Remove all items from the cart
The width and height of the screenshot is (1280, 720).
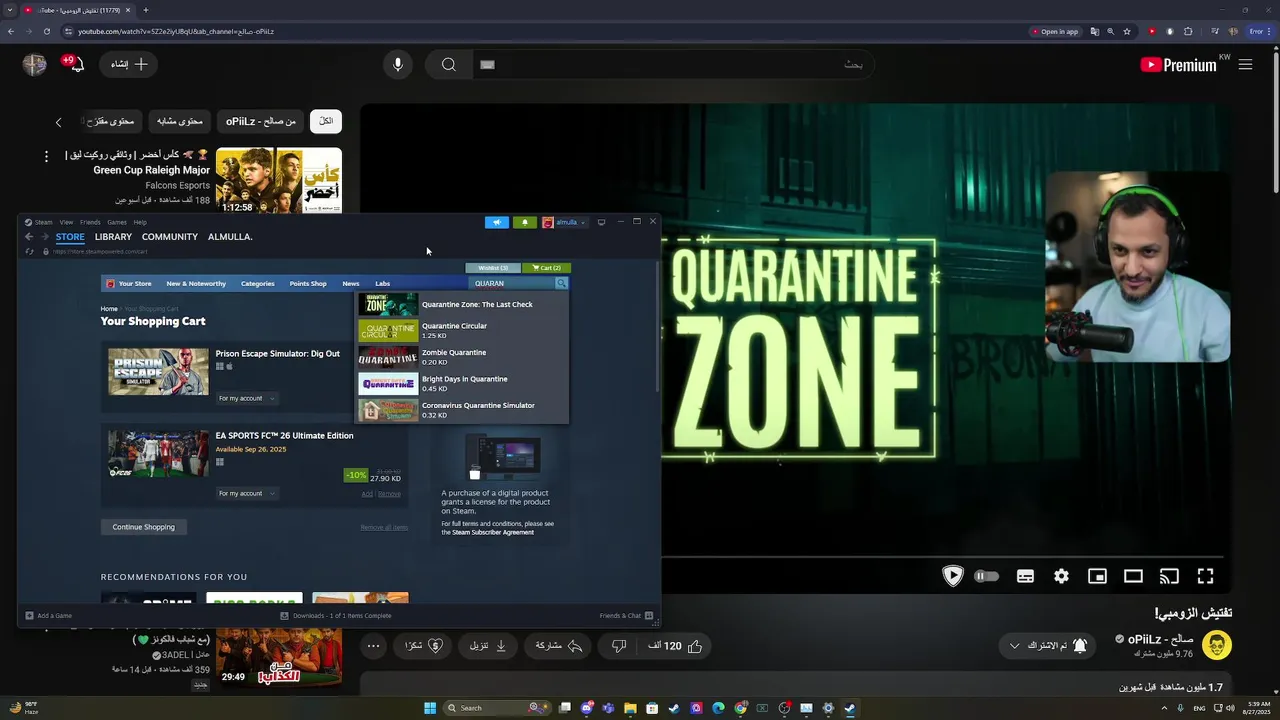(x=384, y=527)
